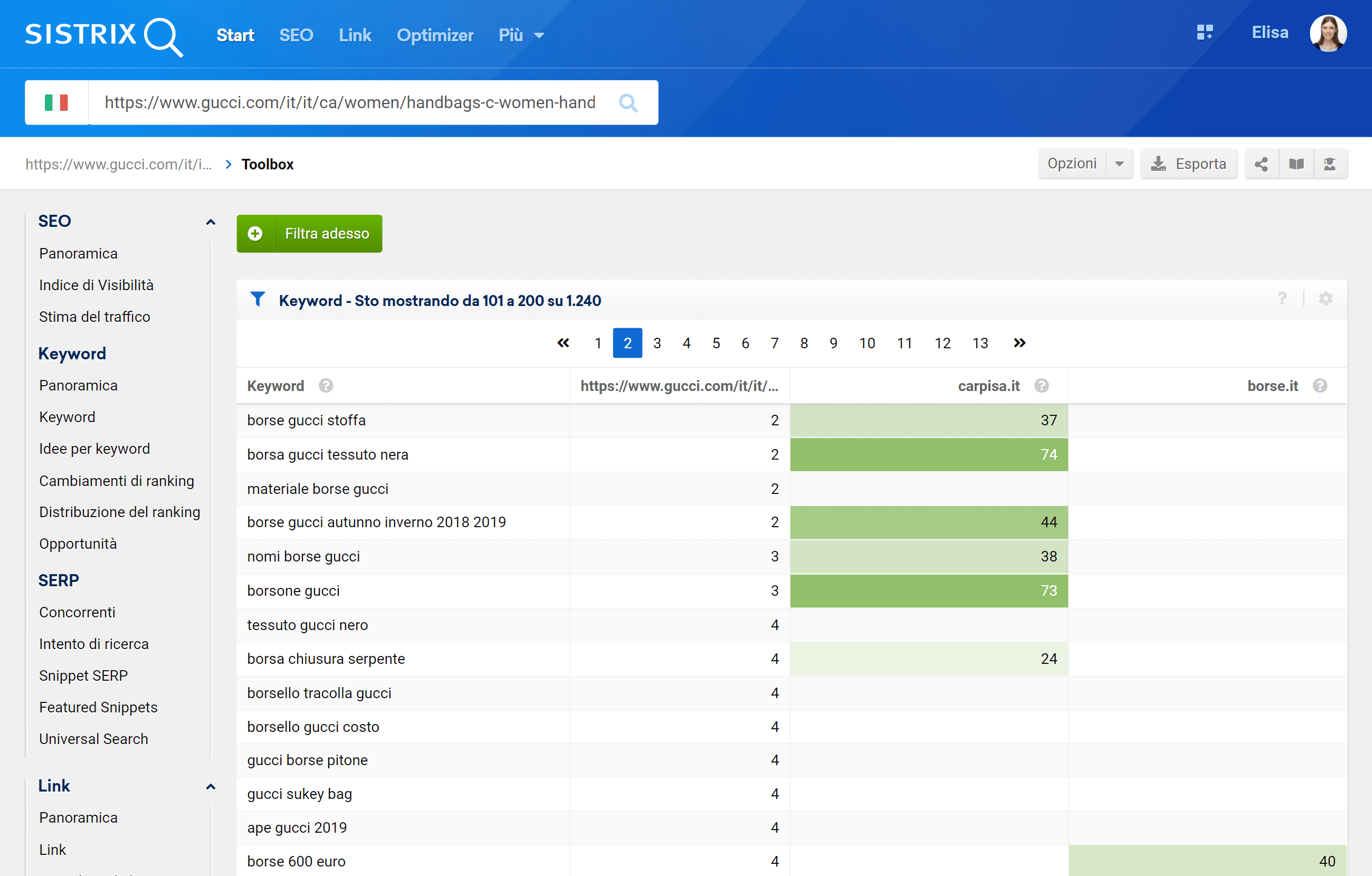1372x876 pixels.
Task: Open Indice di Visibilità in sidebar
Action: [96, 285]
